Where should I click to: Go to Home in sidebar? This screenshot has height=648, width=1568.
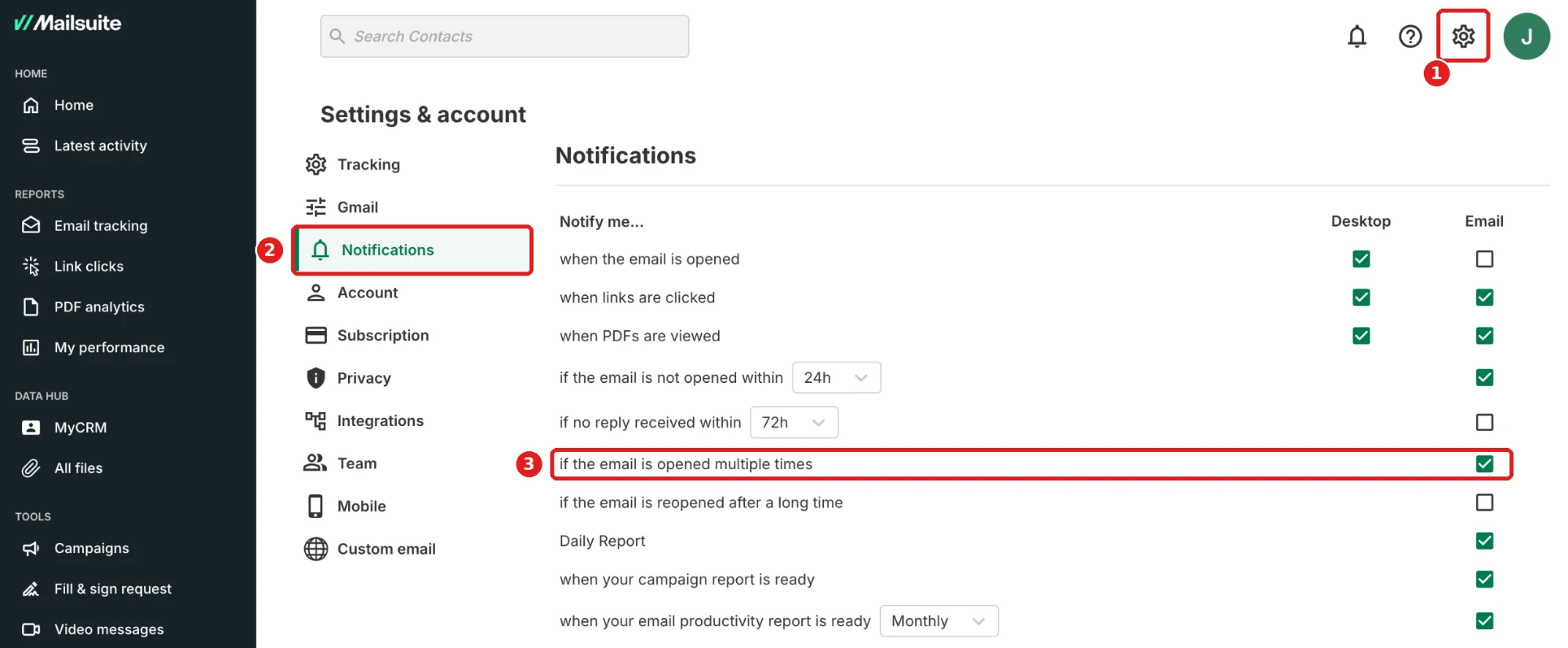click(x=74, y=105)
